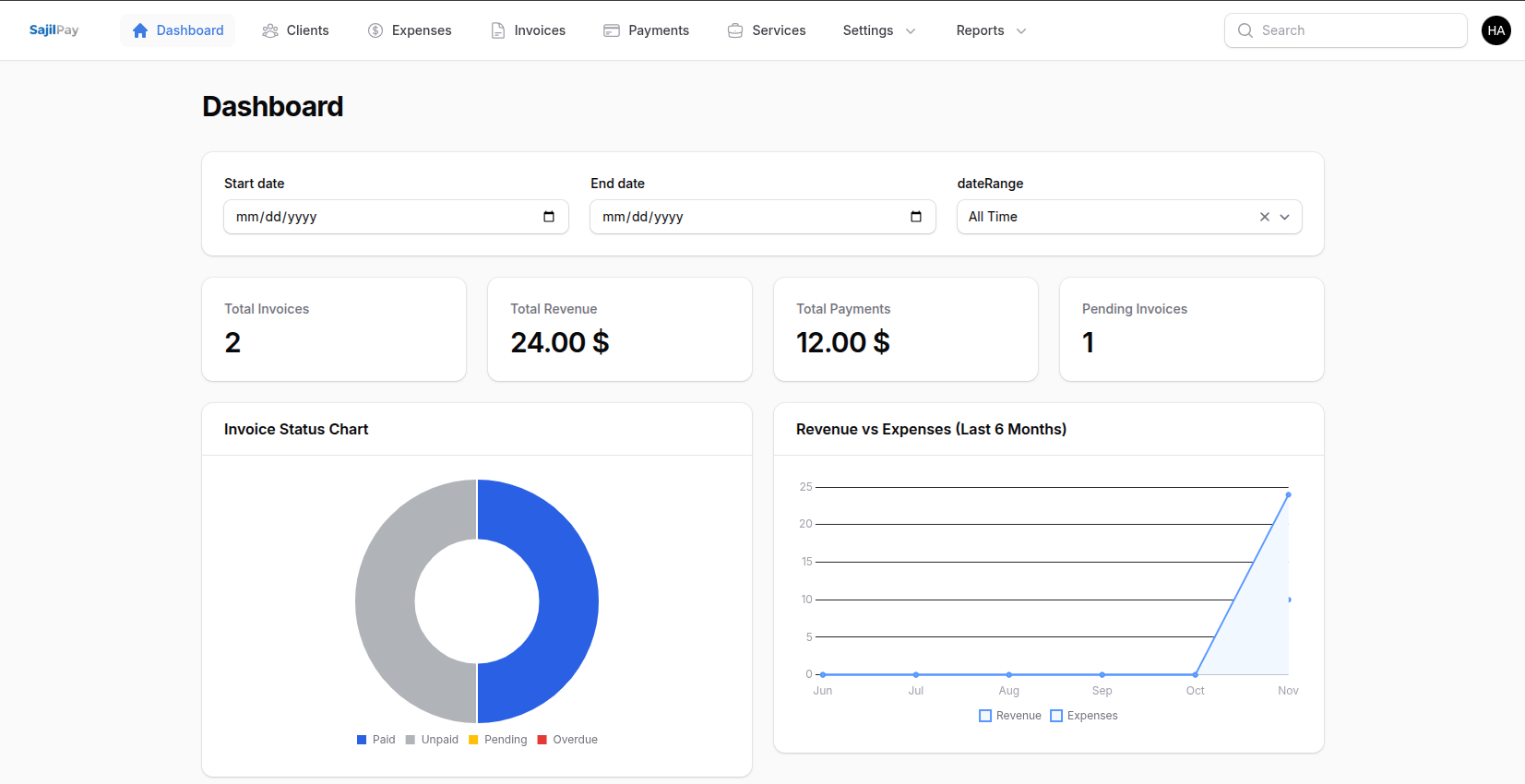Focus the Search input field

pos(1356,30)
